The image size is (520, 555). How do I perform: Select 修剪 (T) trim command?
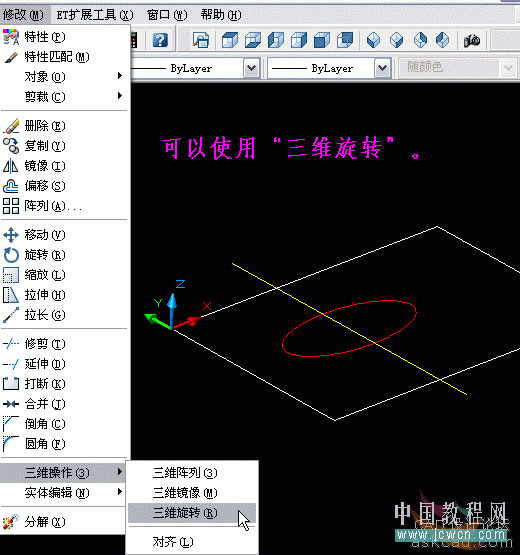click(65, 344)
